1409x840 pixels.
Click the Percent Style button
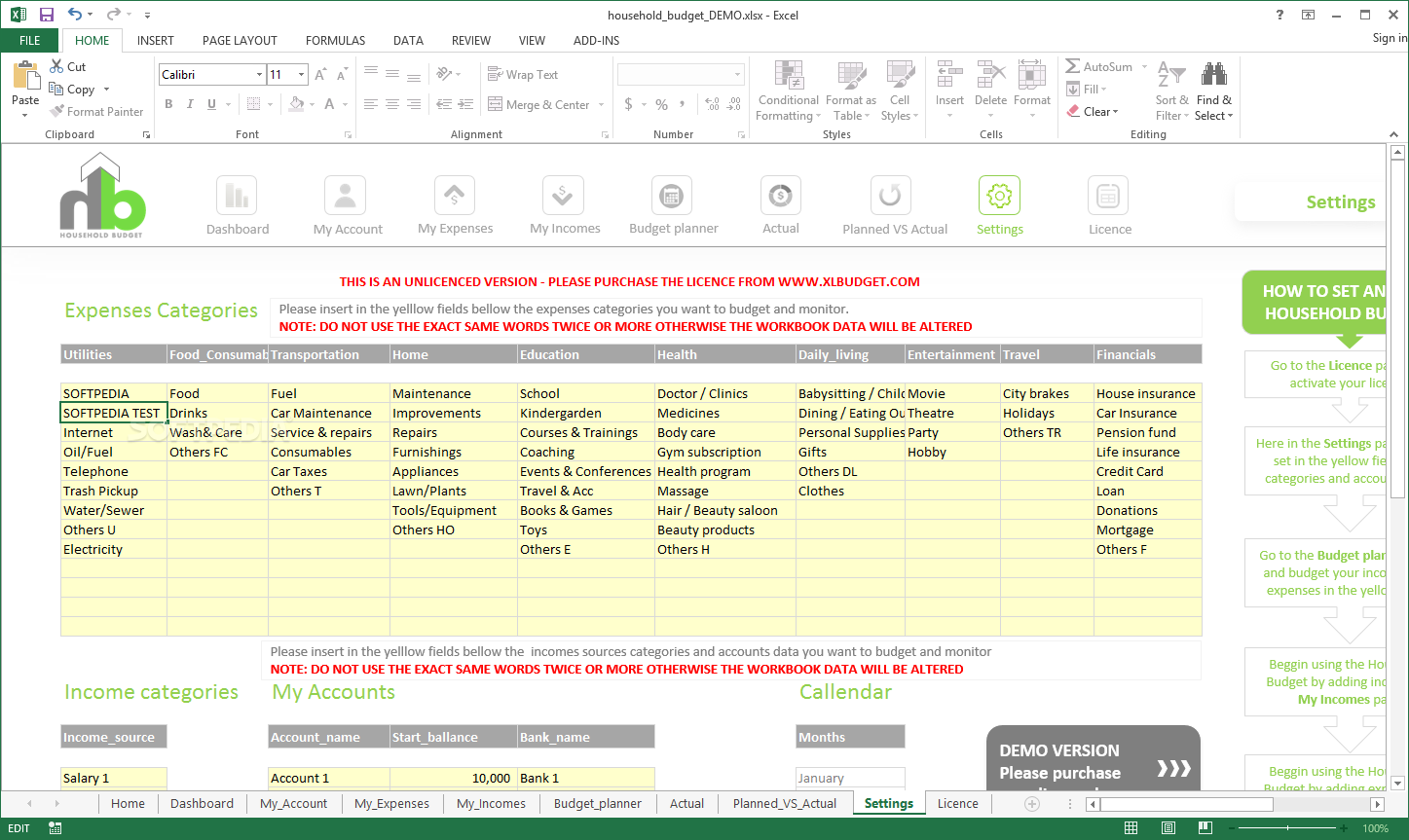tap(661, 104)
